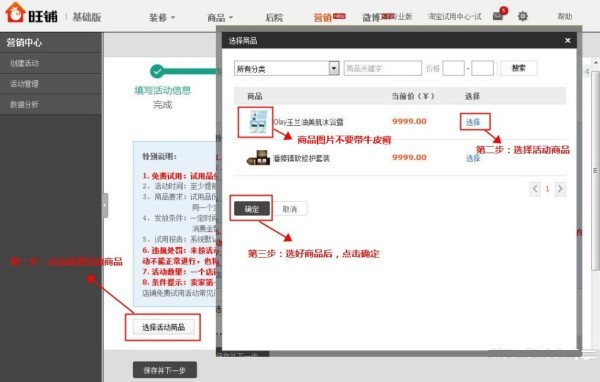Image resolution: width=600 pixels, height=382 pixels.
Task: Open 创建活动 in sidebar
Action: click(51, 63)
